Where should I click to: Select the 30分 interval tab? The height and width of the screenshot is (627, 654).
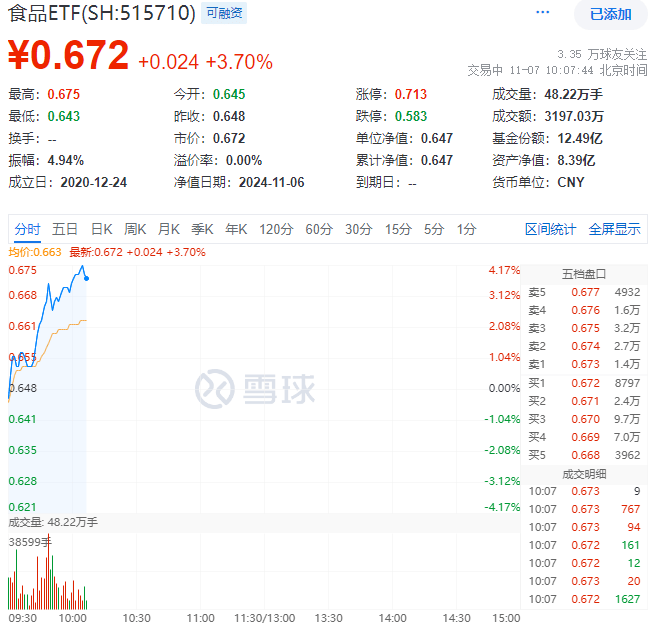click(358, 229)
